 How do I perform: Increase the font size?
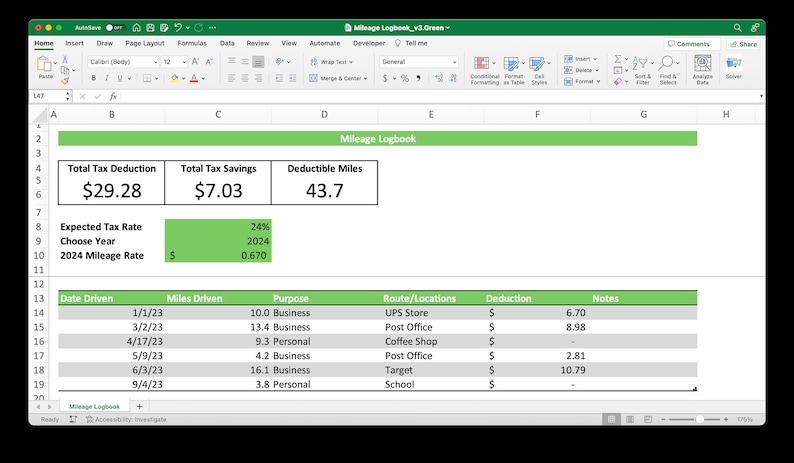197,62
